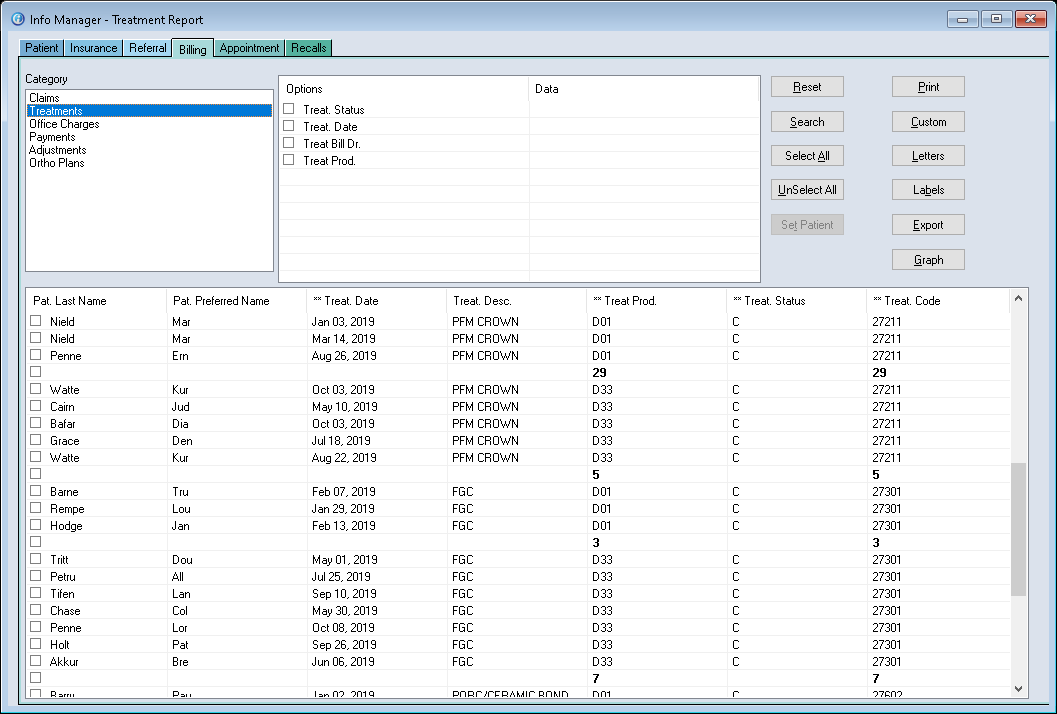Image resolution: width=1057 pixels, height=714 pixels.
Task: Choose Select All button
Action: tap(807, 156)
